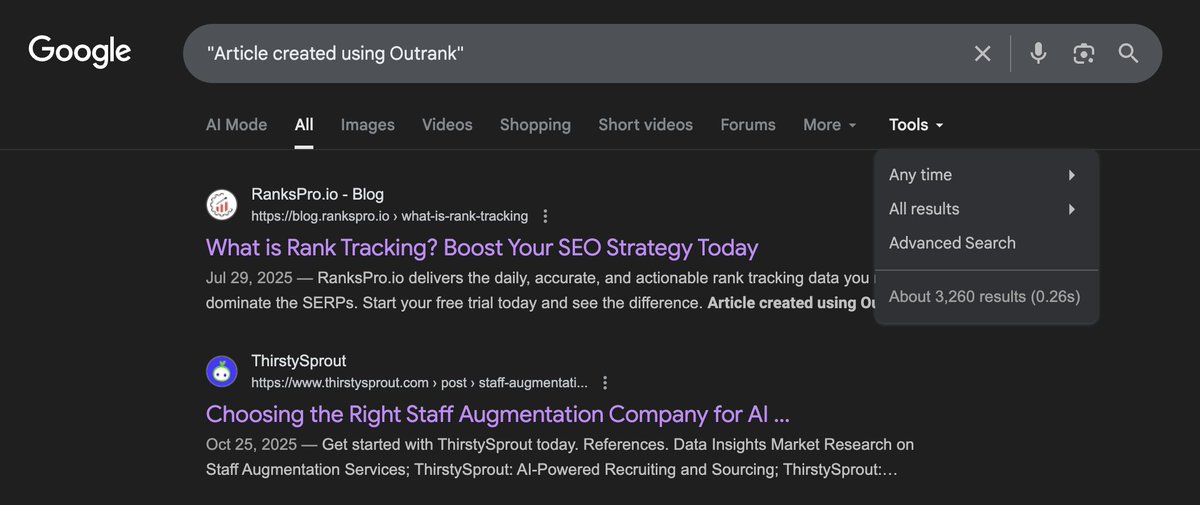Click the www.thirstysprout.com URL breadcrumb
The width and height of the screenshot is (1200, 505).
[419, 382]
